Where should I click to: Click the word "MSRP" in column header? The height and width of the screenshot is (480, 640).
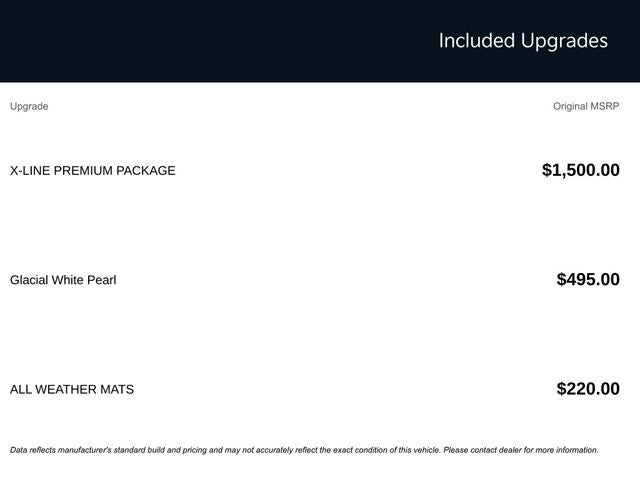[604, 106]
